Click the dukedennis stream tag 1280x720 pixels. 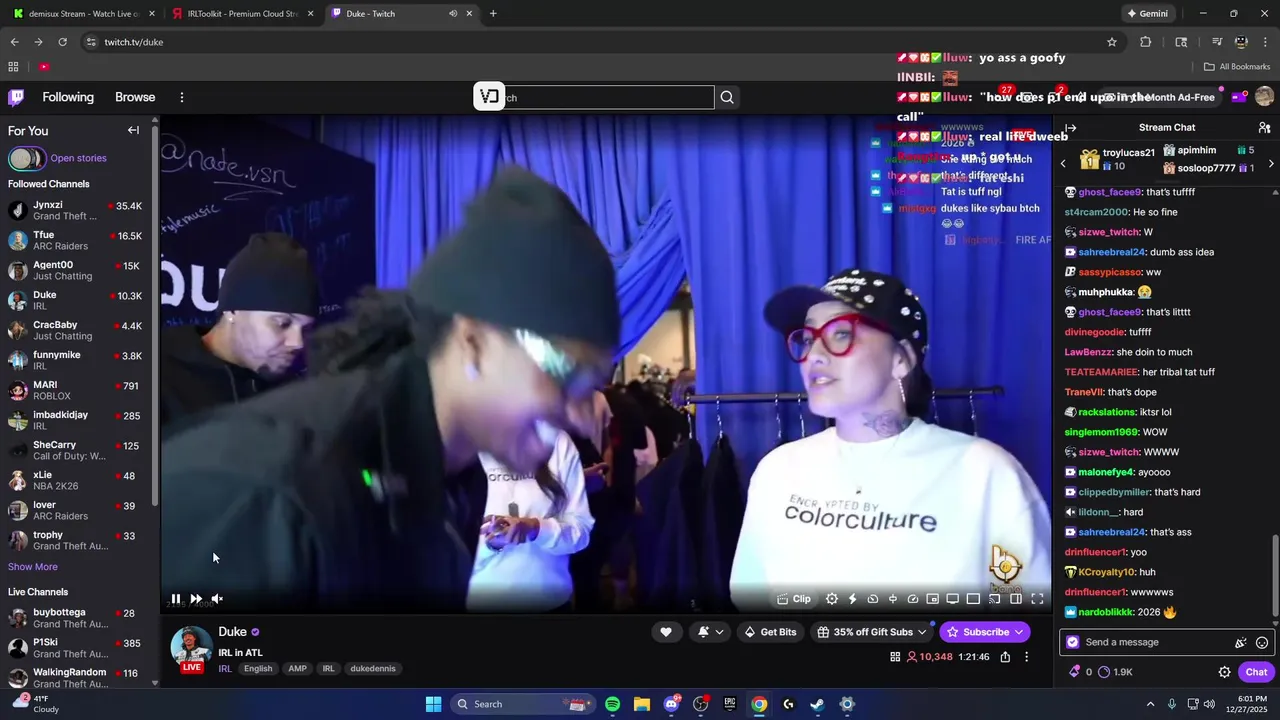point(373,668)
